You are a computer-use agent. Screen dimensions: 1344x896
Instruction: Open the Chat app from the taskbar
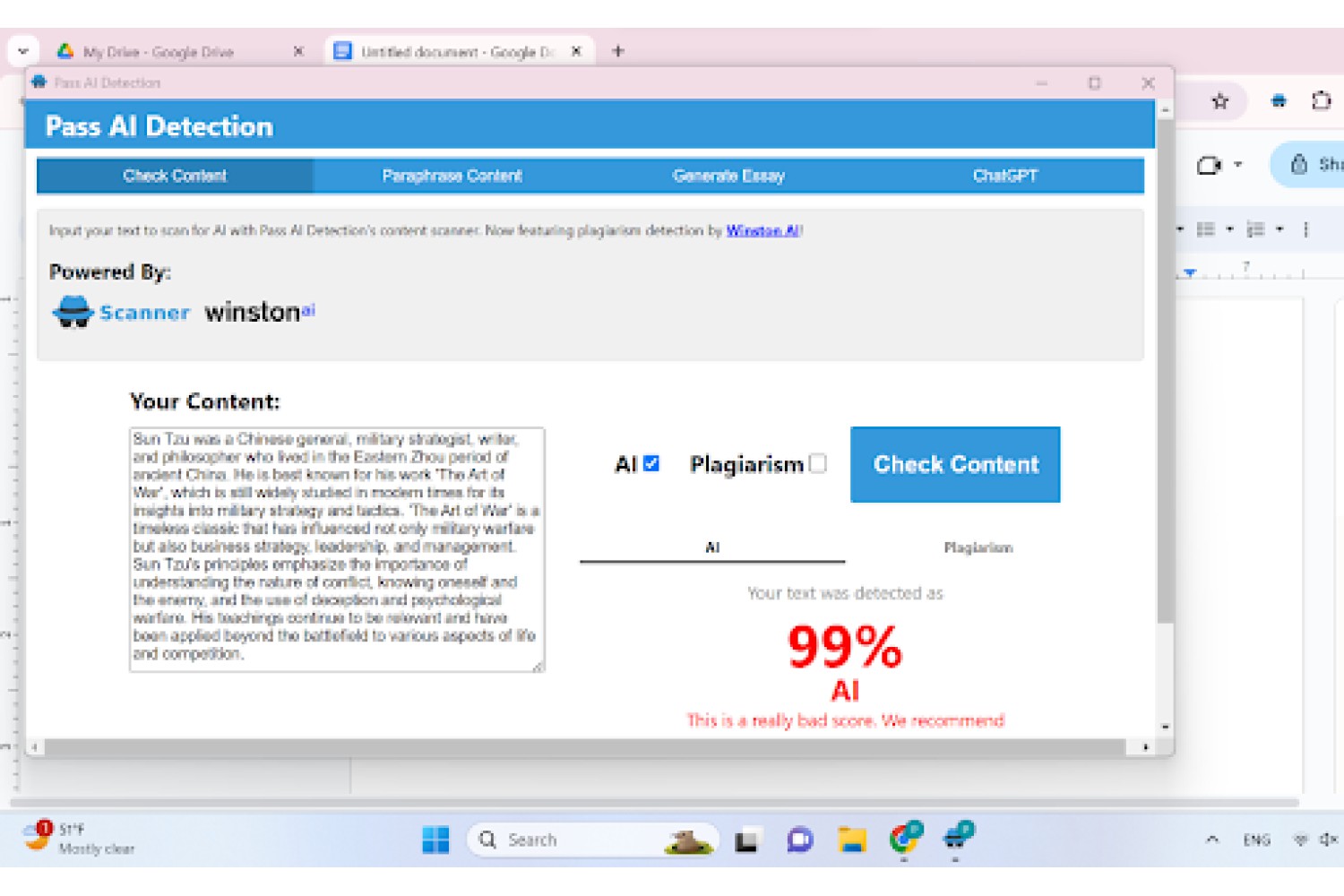click(x=799, y=840)
